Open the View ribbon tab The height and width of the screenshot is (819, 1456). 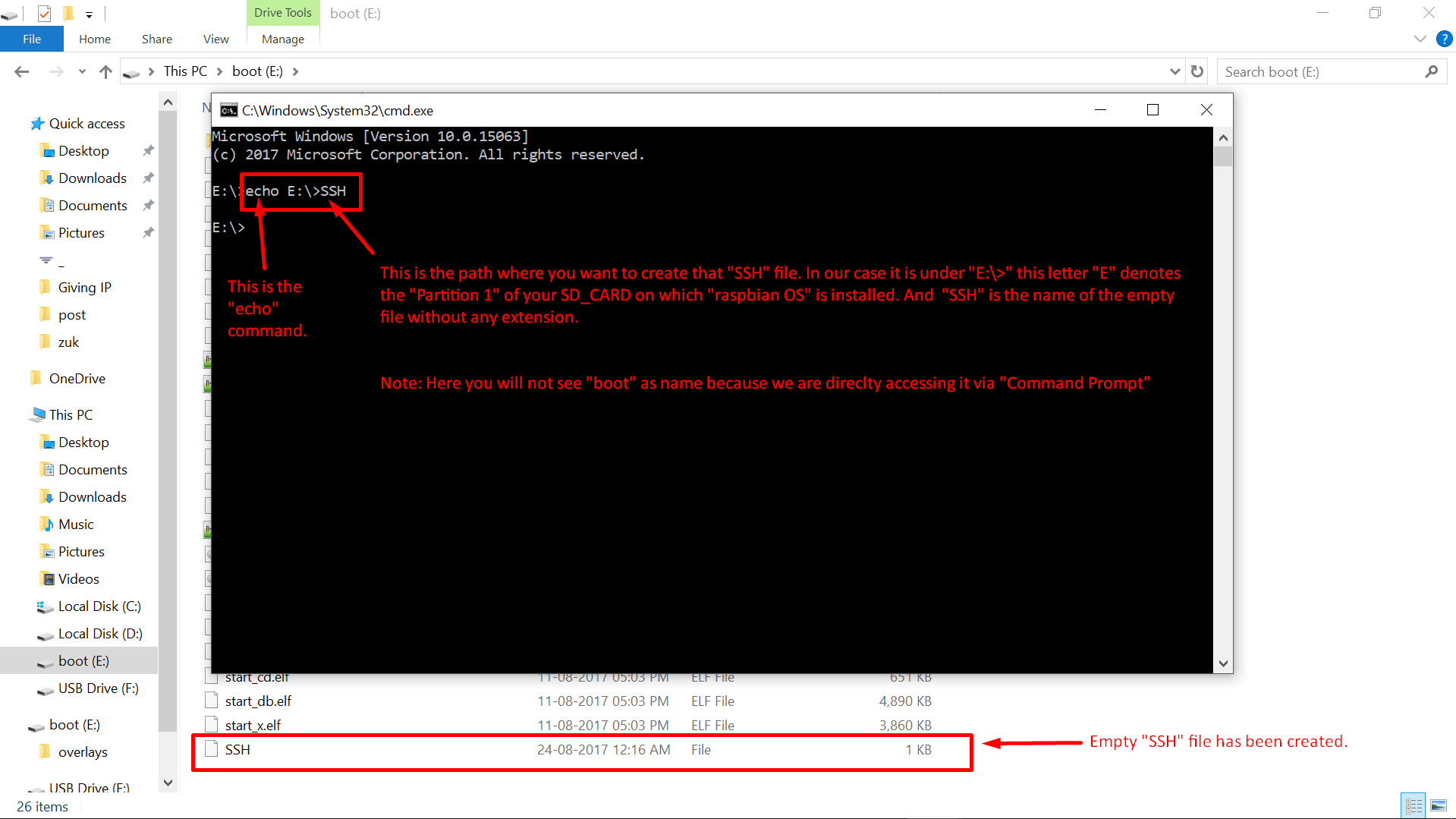pos(216,39)
